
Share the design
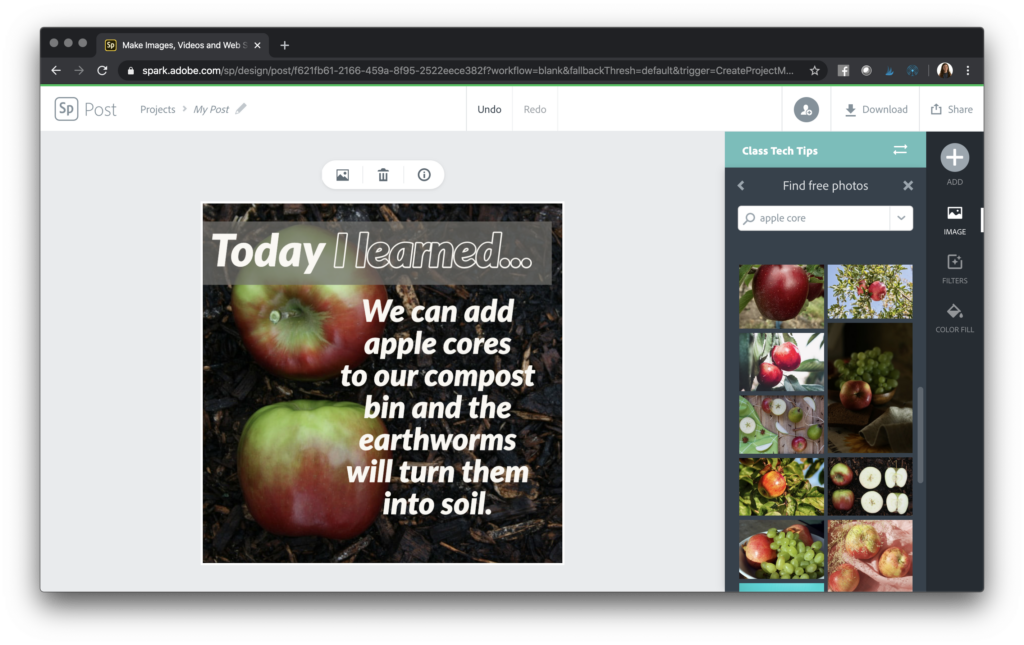pos(951,109)
